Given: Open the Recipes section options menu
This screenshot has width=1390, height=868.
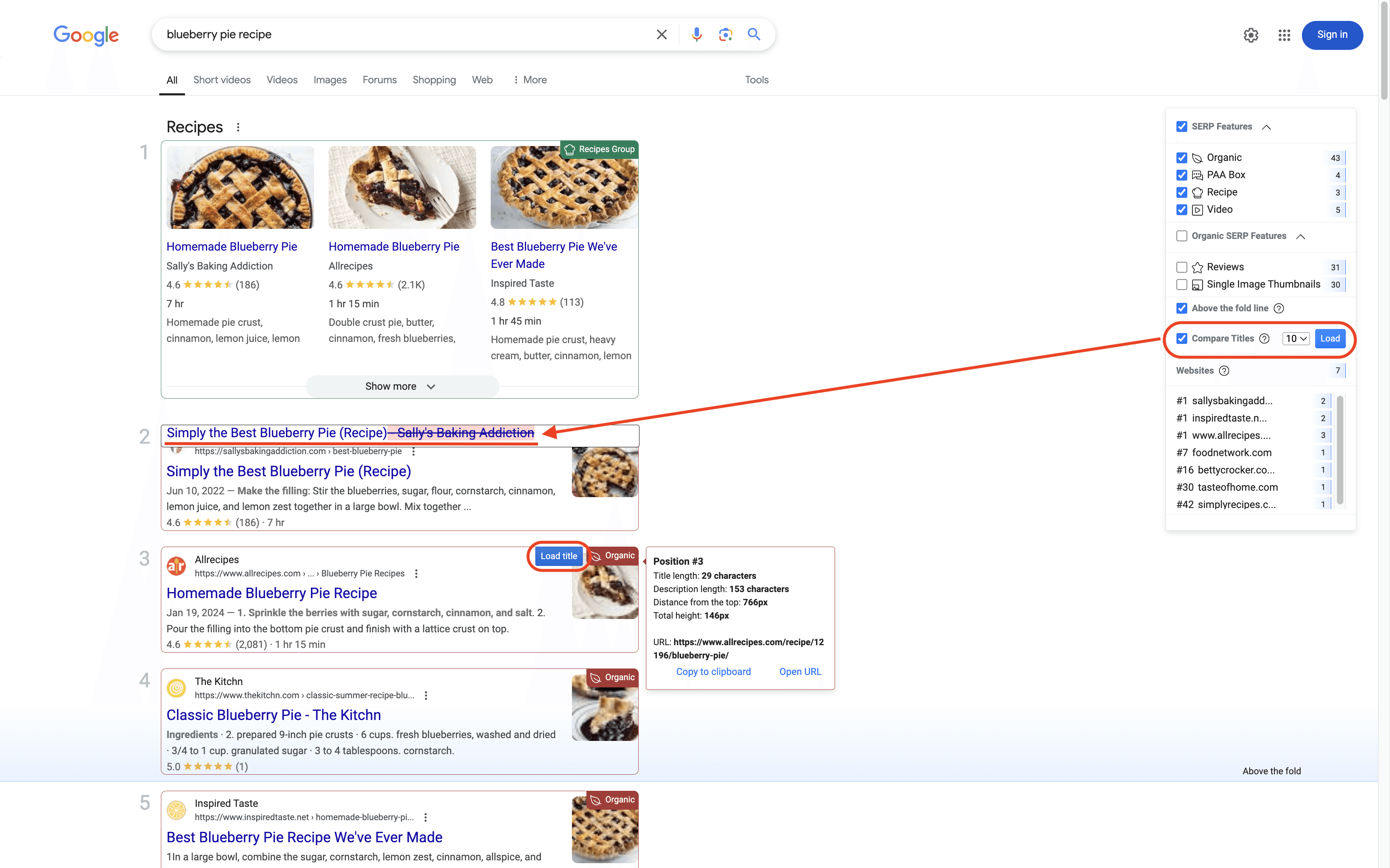Looking at the screenshot, I should point(238,127).
